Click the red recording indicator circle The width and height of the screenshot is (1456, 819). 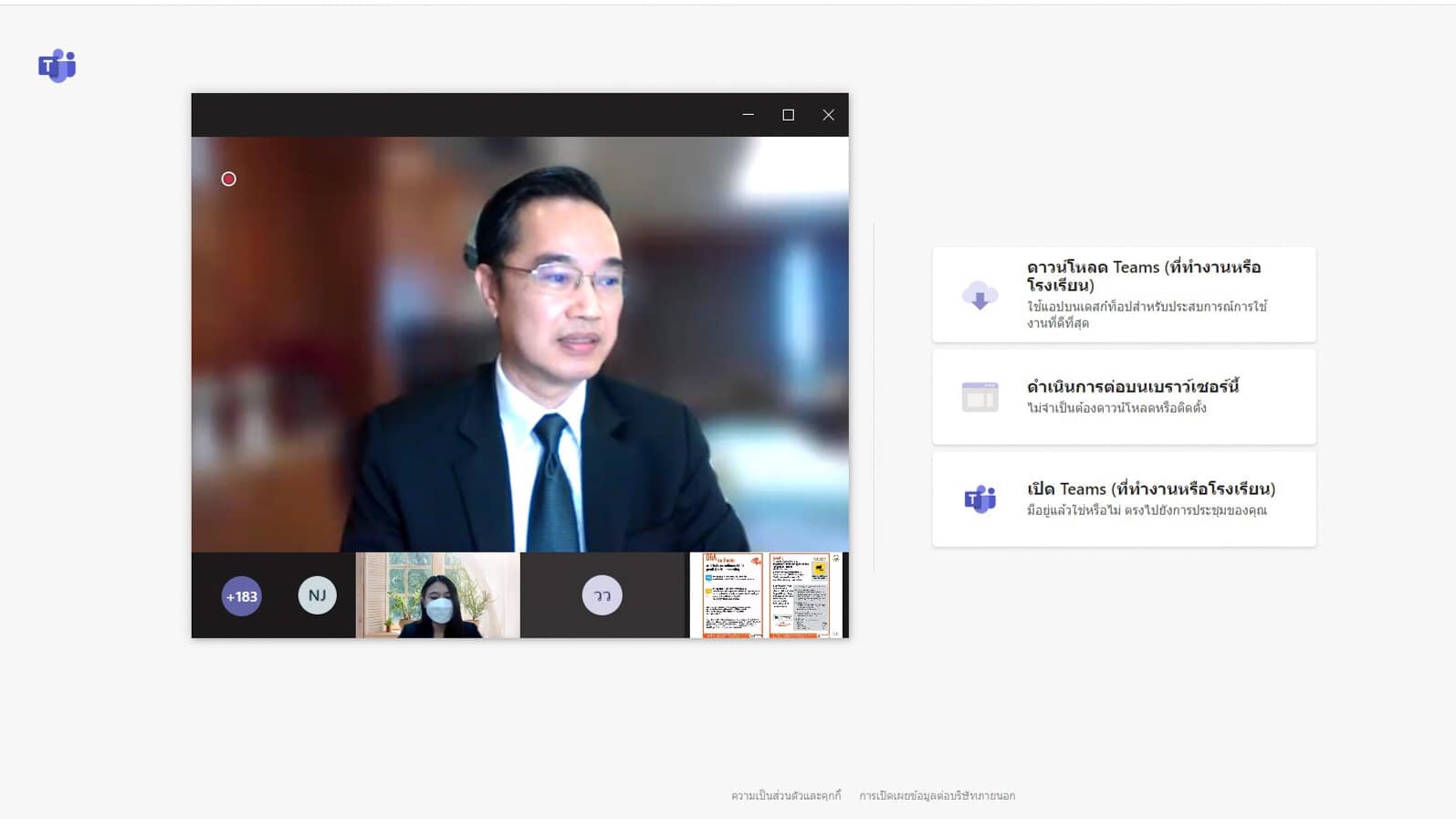point(229,179)
